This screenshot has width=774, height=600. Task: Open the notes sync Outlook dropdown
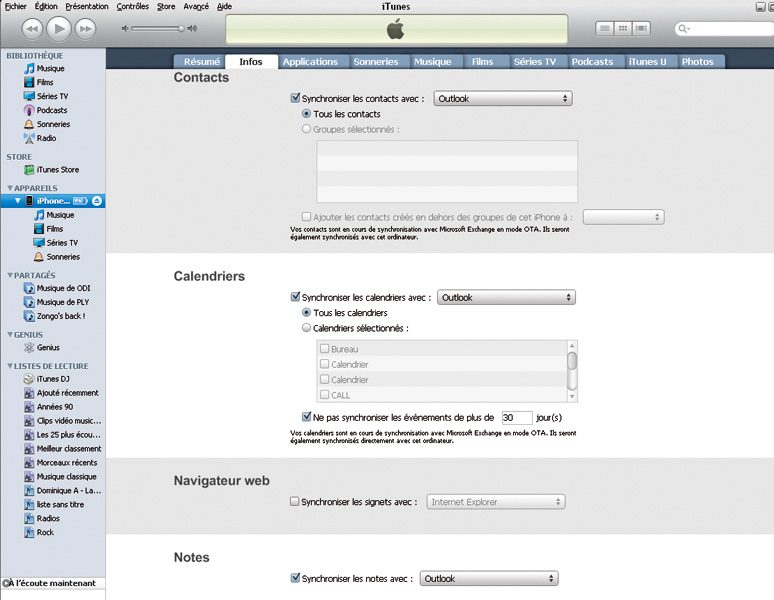(x=488, y=579)
